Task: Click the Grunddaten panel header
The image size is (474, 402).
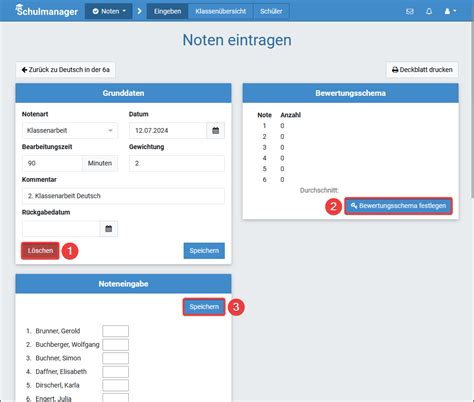Action: tap(123, 93)
